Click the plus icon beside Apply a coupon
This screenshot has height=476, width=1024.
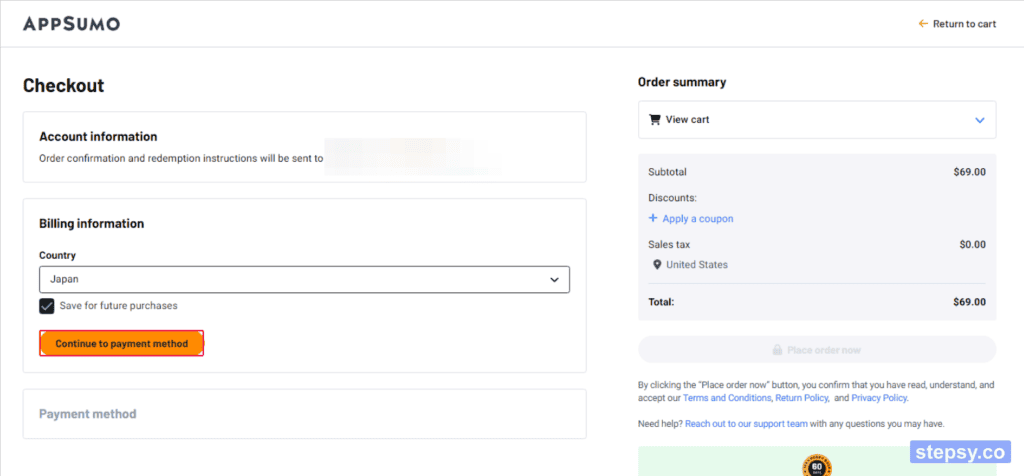652,218
